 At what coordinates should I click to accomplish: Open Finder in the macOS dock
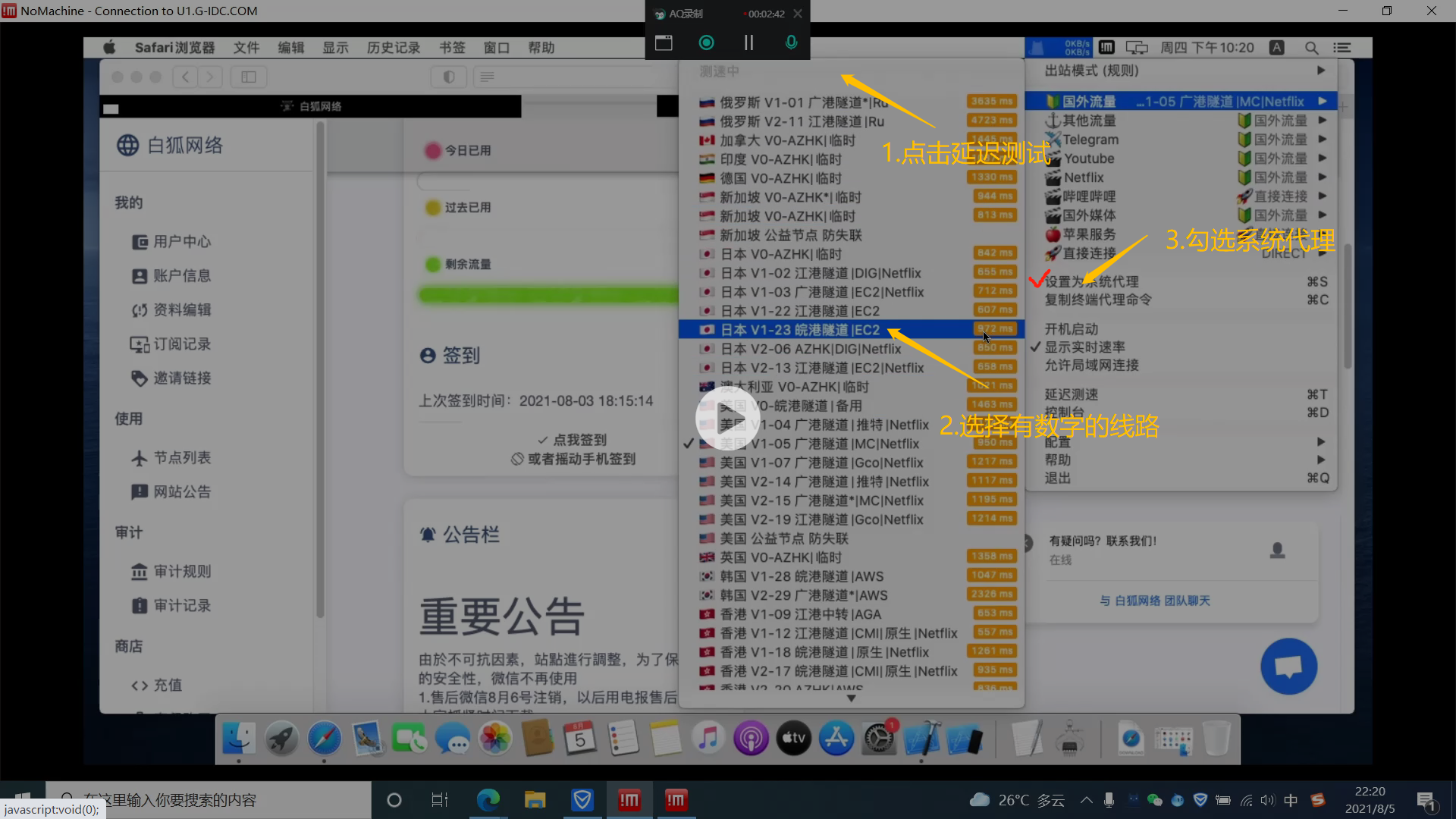[239, 738]
